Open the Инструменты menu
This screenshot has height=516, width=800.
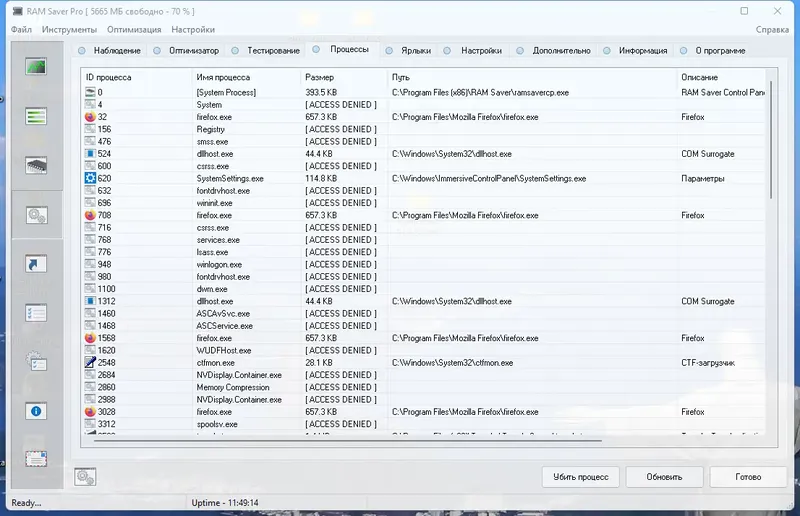69,30
